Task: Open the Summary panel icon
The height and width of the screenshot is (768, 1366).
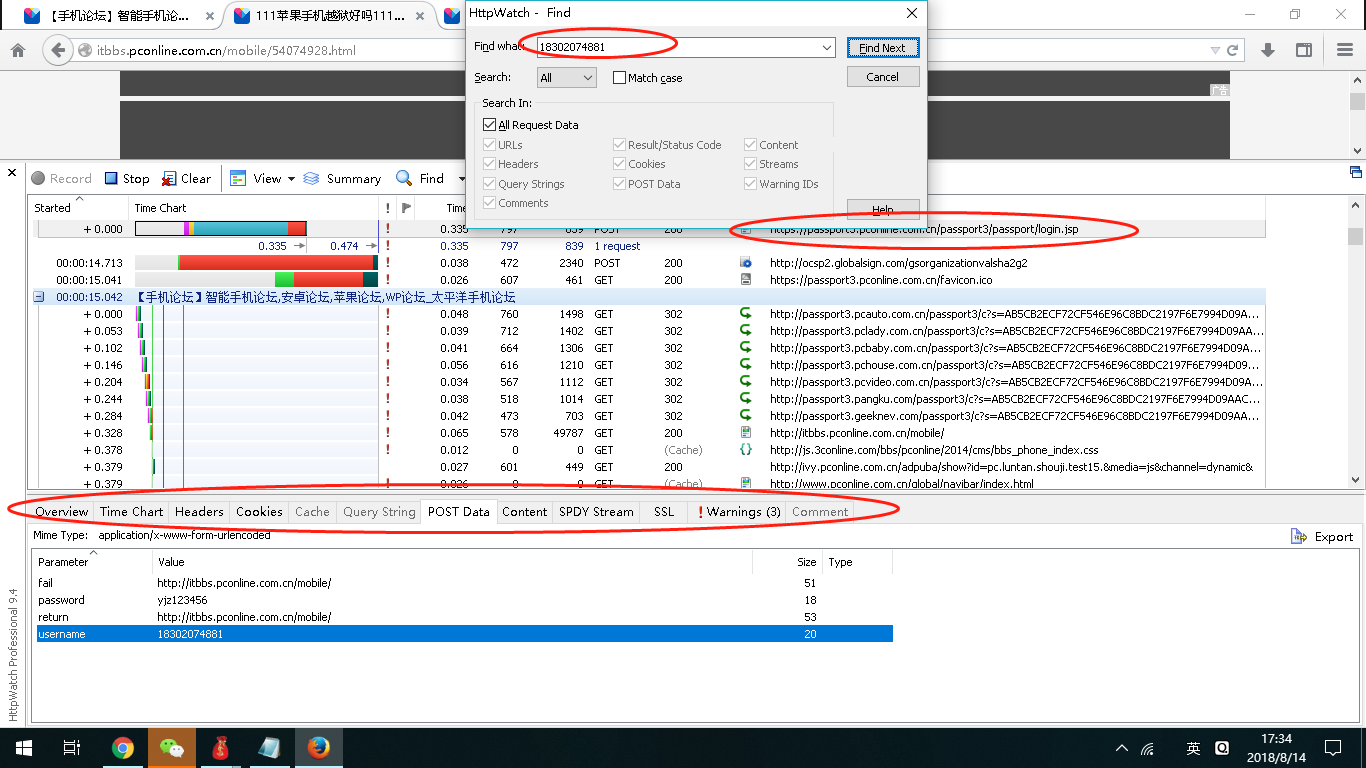Action: [311, 179]
